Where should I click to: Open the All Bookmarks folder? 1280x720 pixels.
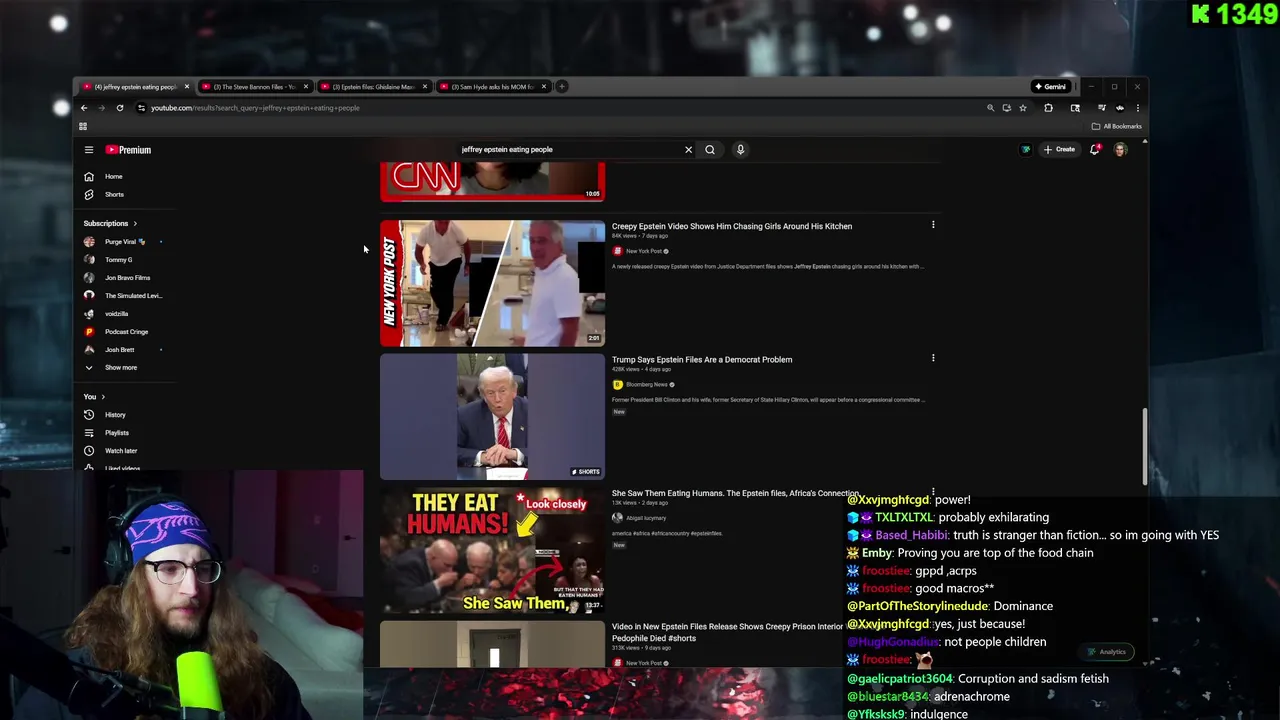pos(1116,127)
